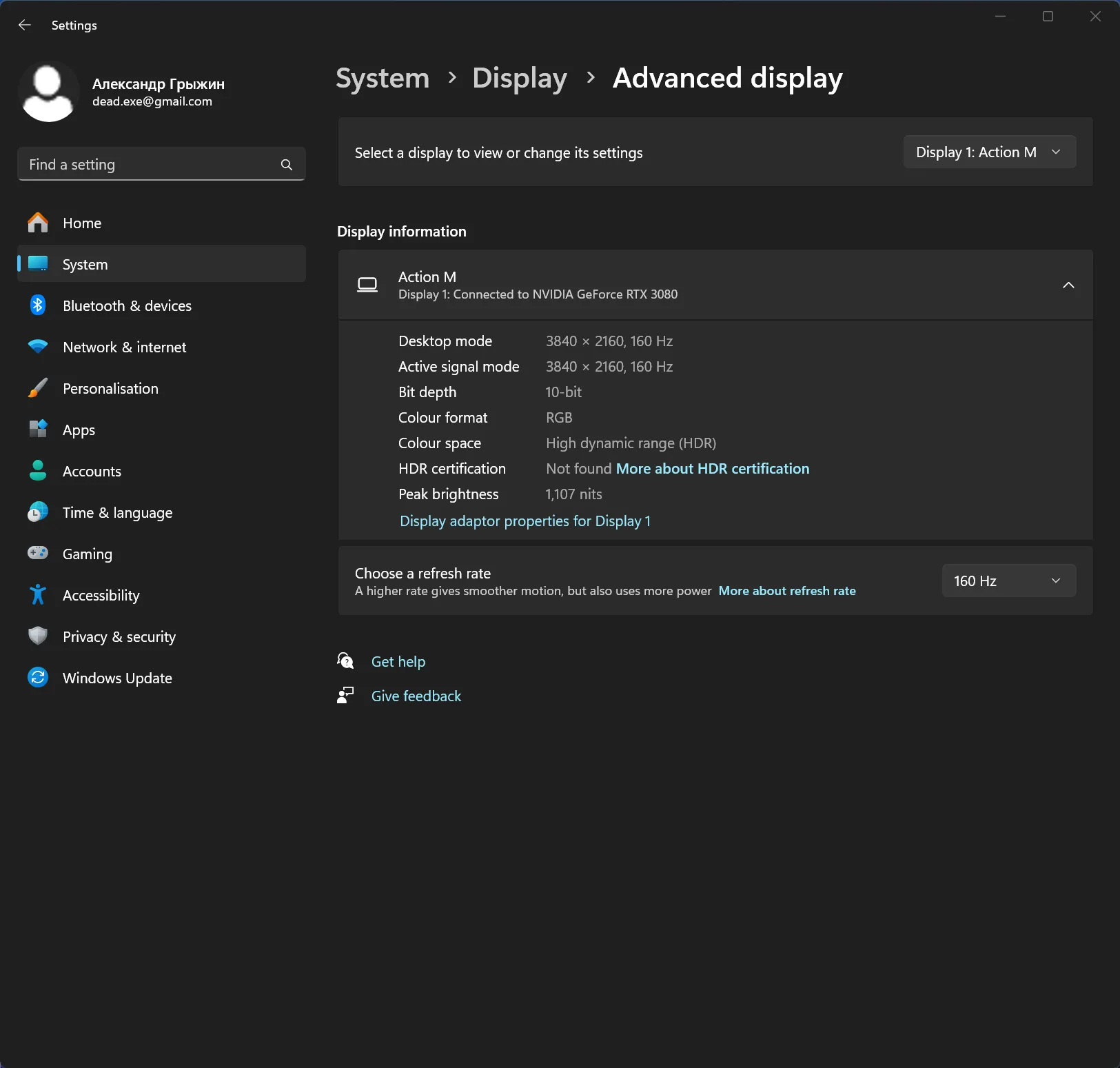Click the Home house icon in sidebar
The image size is (1120, 1068).
point(38,223)
